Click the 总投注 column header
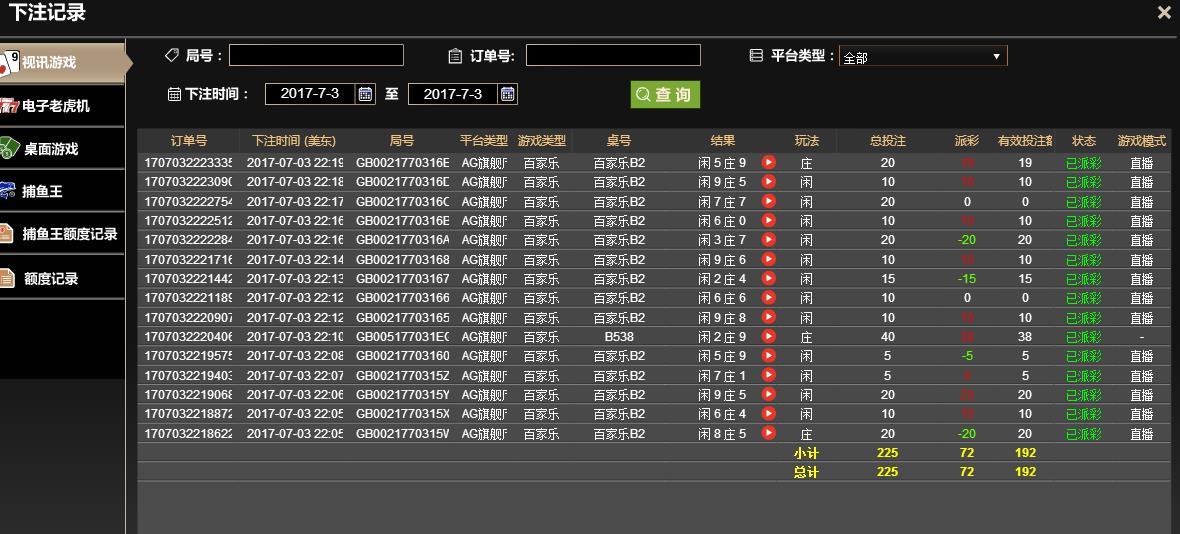 point(887,141)
